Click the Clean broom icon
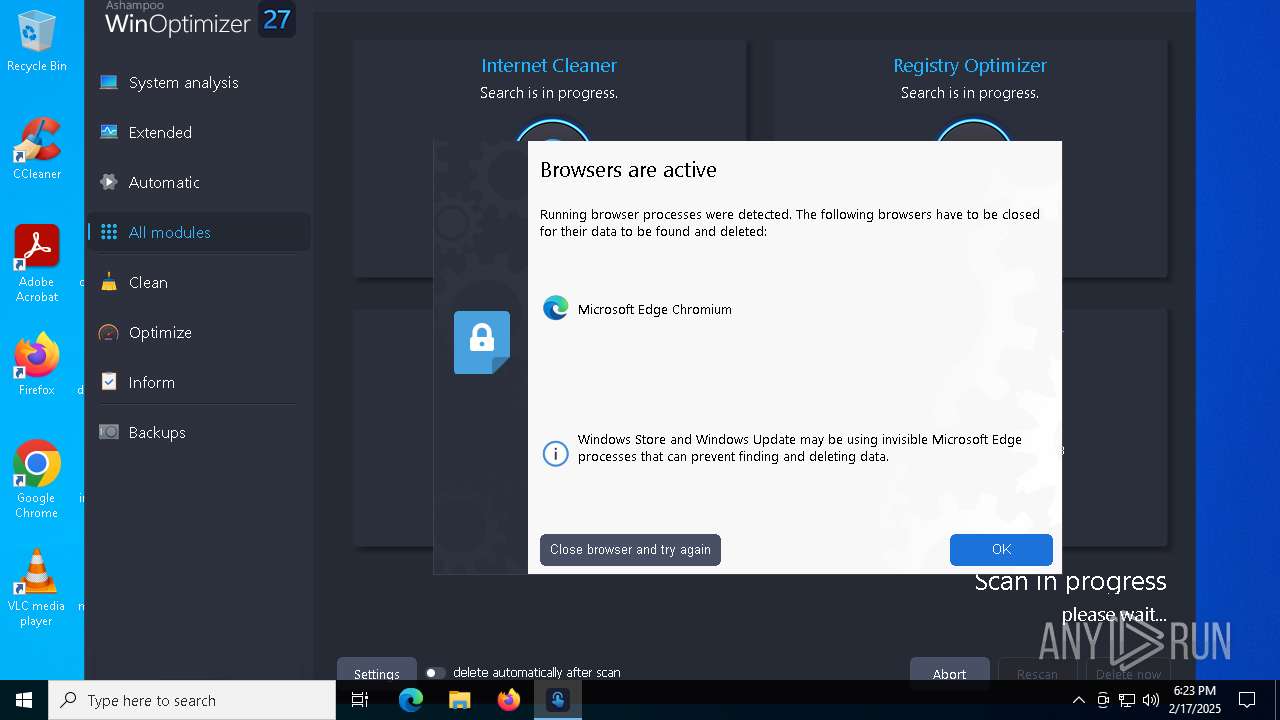The width and height of the screenshot is (1280, 720). point(109,282)
